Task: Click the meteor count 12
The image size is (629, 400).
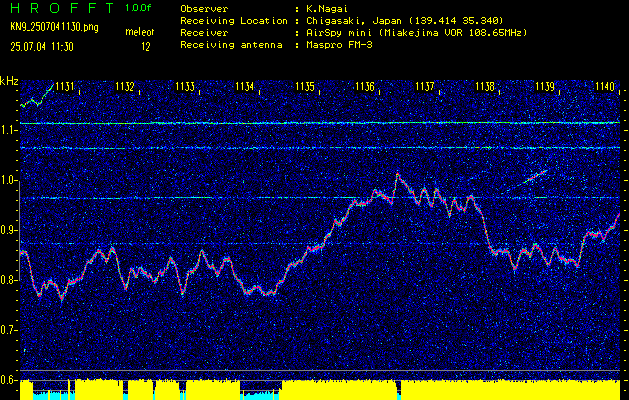Action: [x=145, y=47]
